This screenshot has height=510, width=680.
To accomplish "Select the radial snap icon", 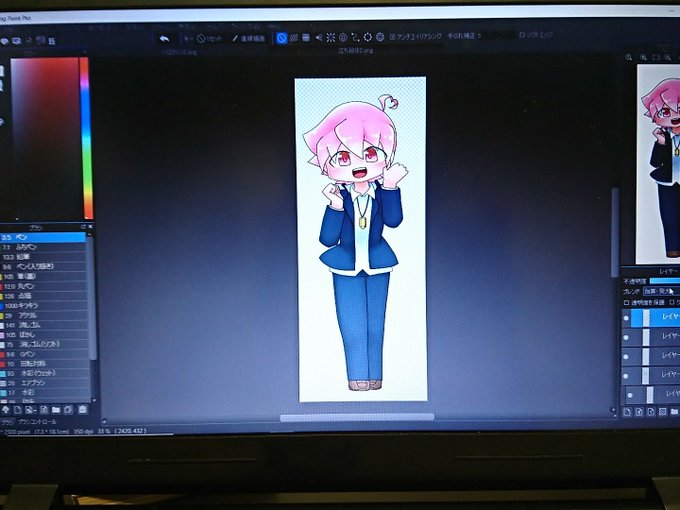I will (331, 38).
